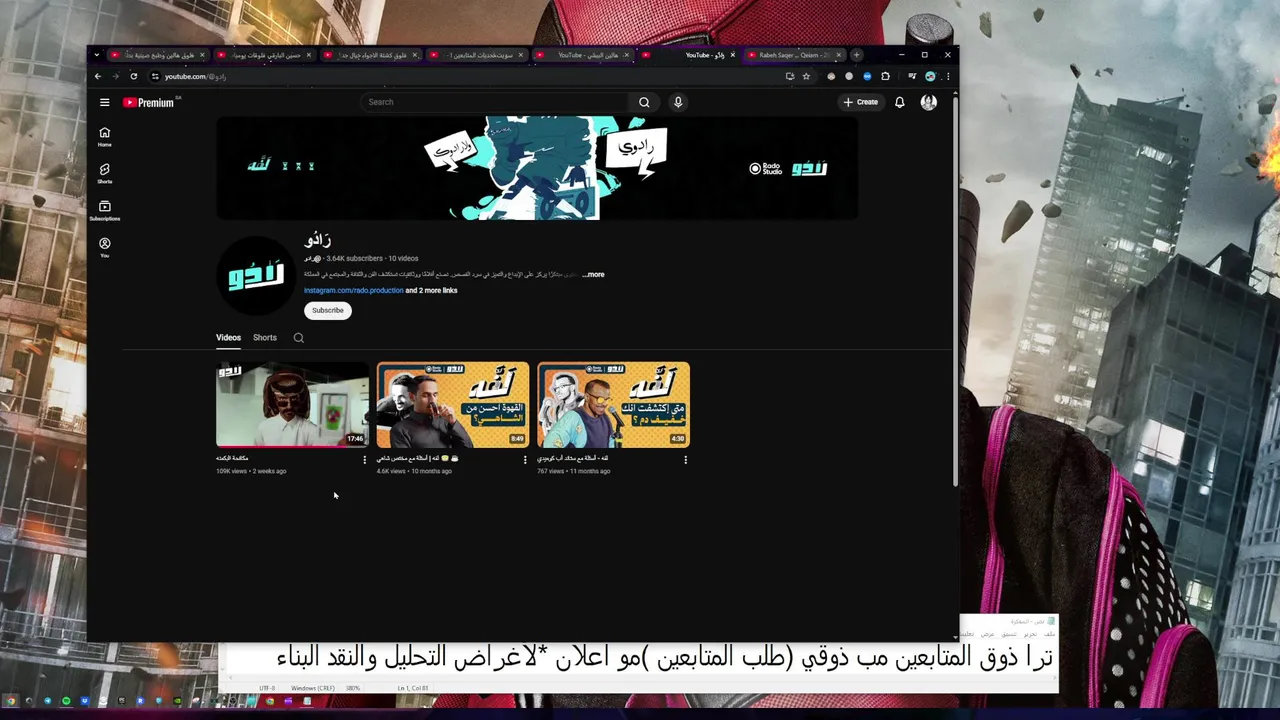Open YouTube notifications bell
The width and height of the screenshot is (1280, 720).
point(899,102)
